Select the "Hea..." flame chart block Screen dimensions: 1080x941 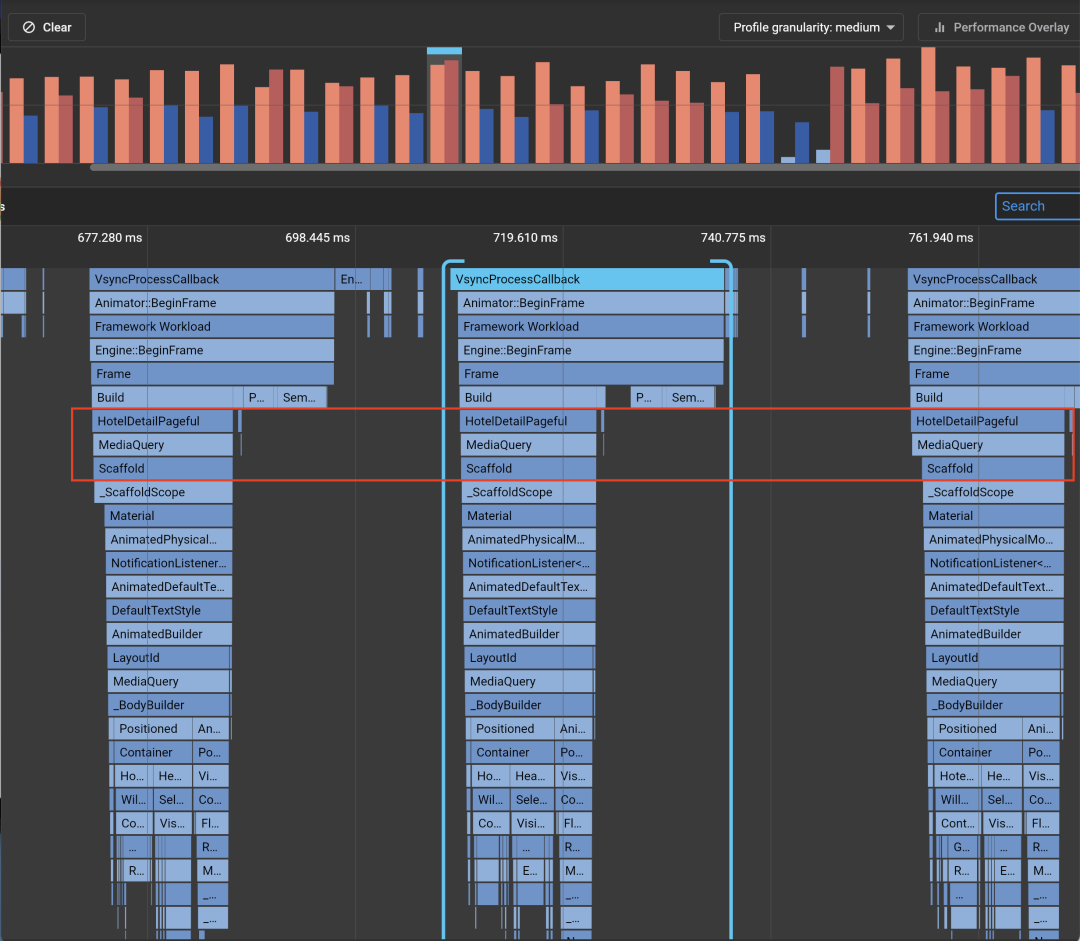pos(529,776)
